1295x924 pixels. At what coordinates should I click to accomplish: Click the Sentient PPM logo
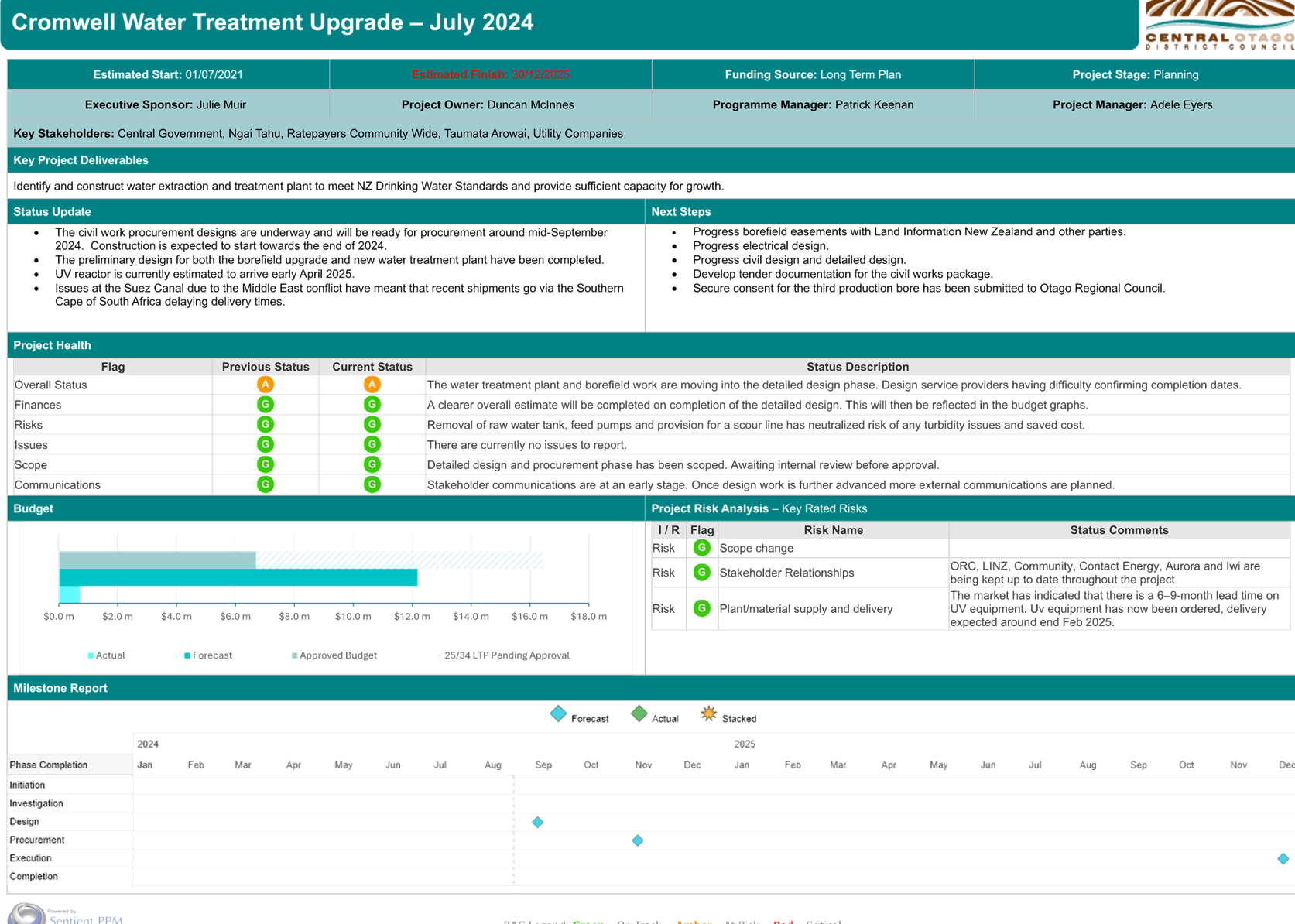[66, 914]
